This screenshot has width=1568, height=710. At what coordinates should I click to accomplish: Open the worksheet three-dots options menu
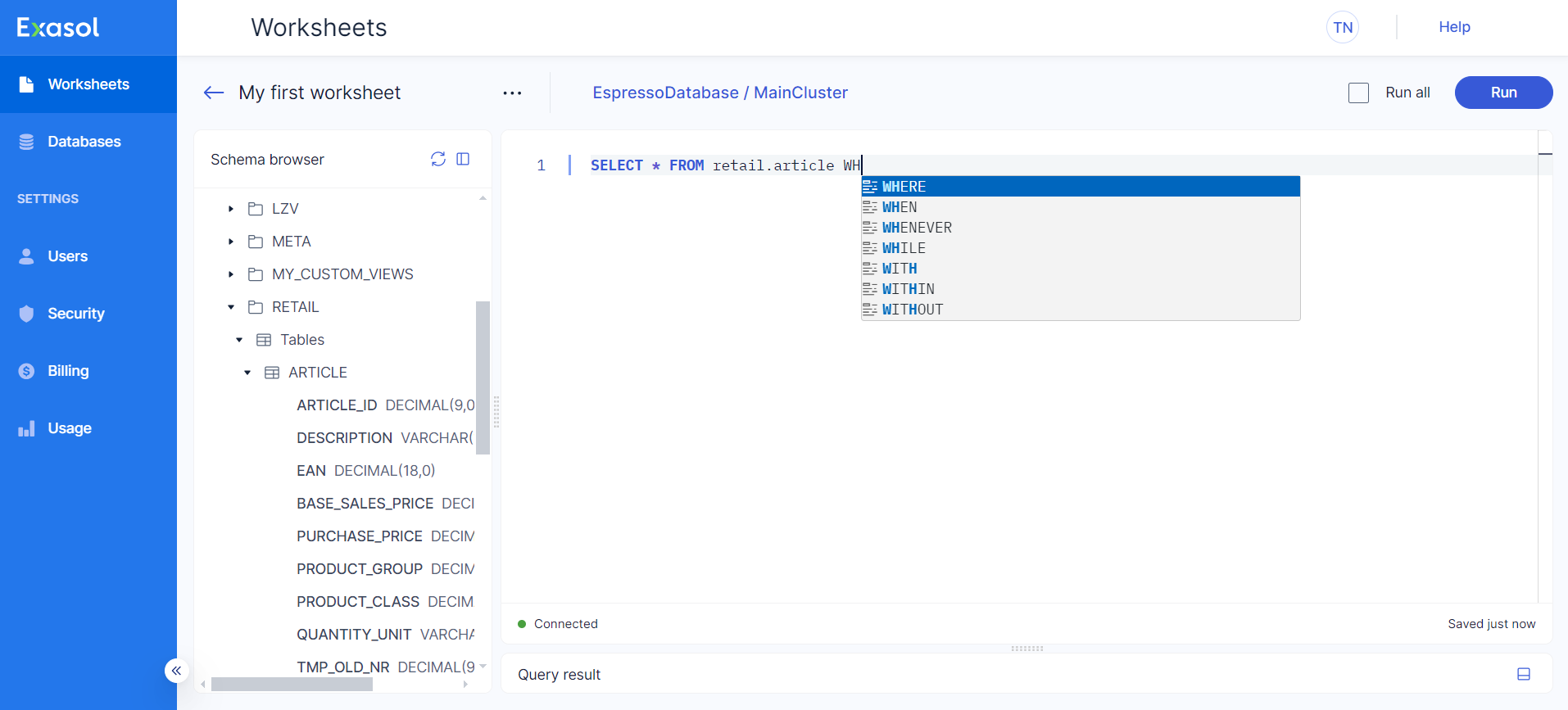(x=512, y=93)
